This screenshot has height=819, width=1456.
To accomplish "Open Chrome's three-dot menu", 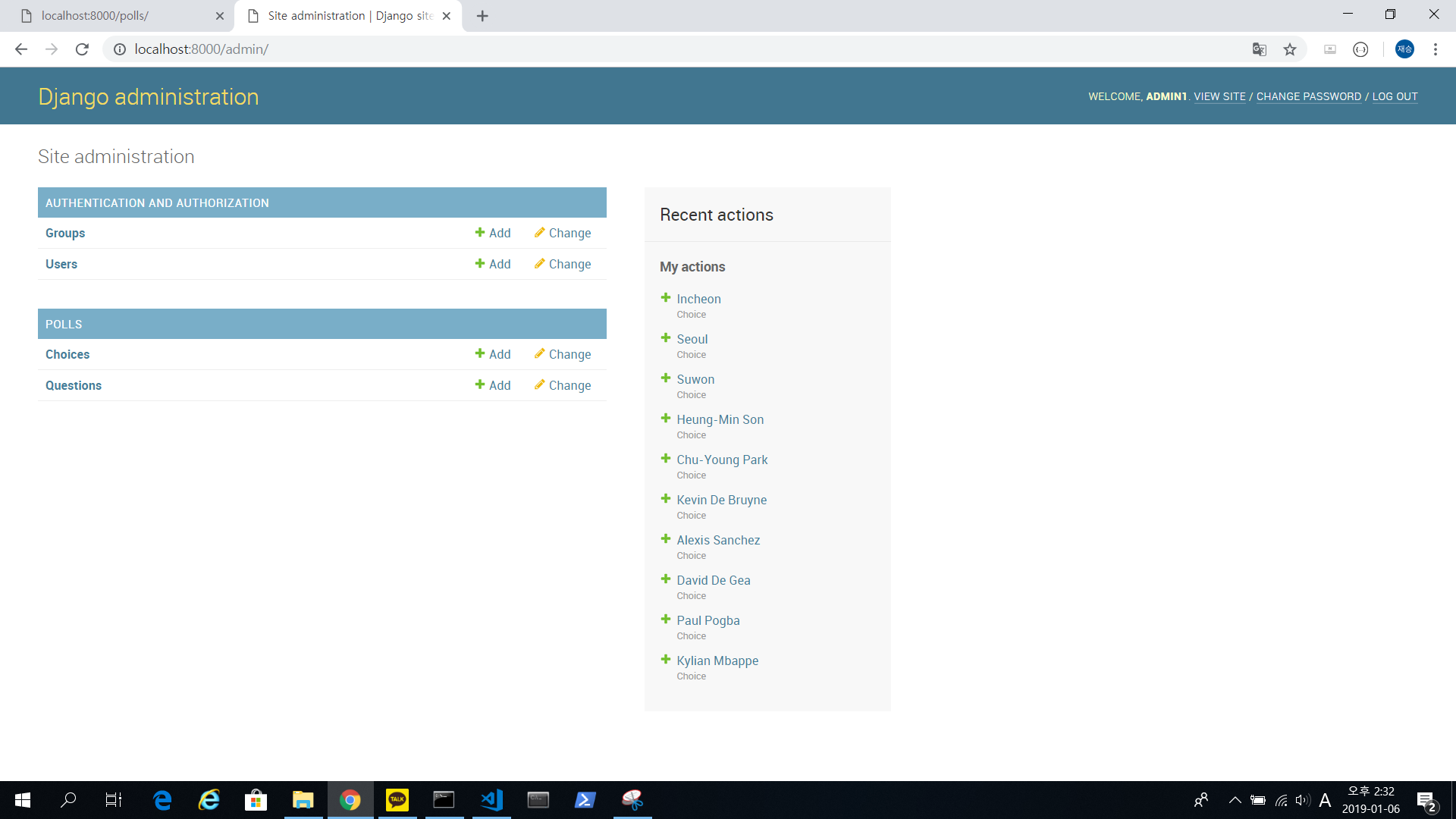I will [x=1435, y=49].
